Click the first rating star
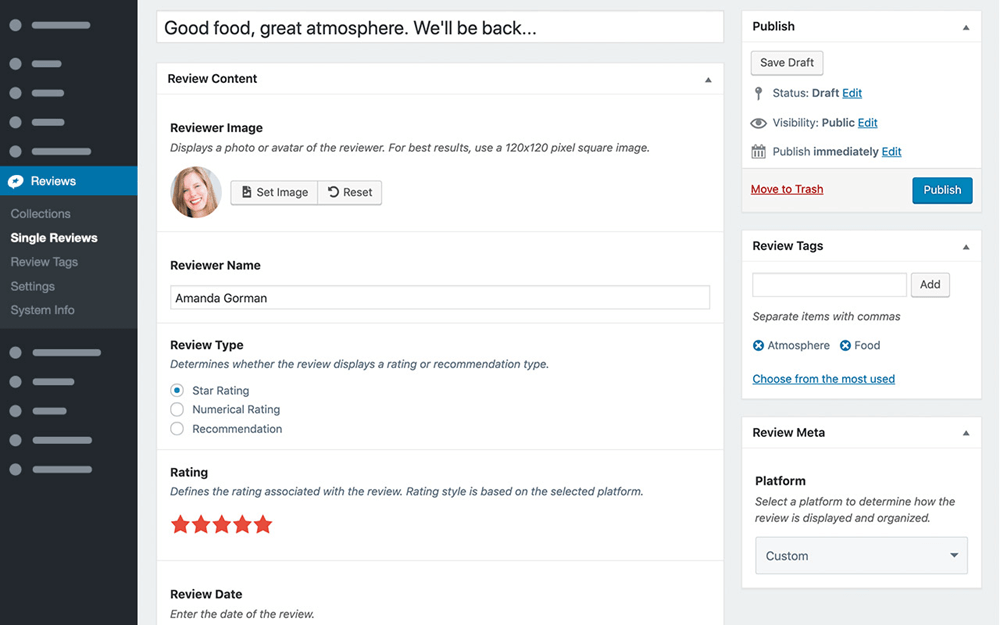Viewport: 1000px width, 625px height. [x=180, y=524]
